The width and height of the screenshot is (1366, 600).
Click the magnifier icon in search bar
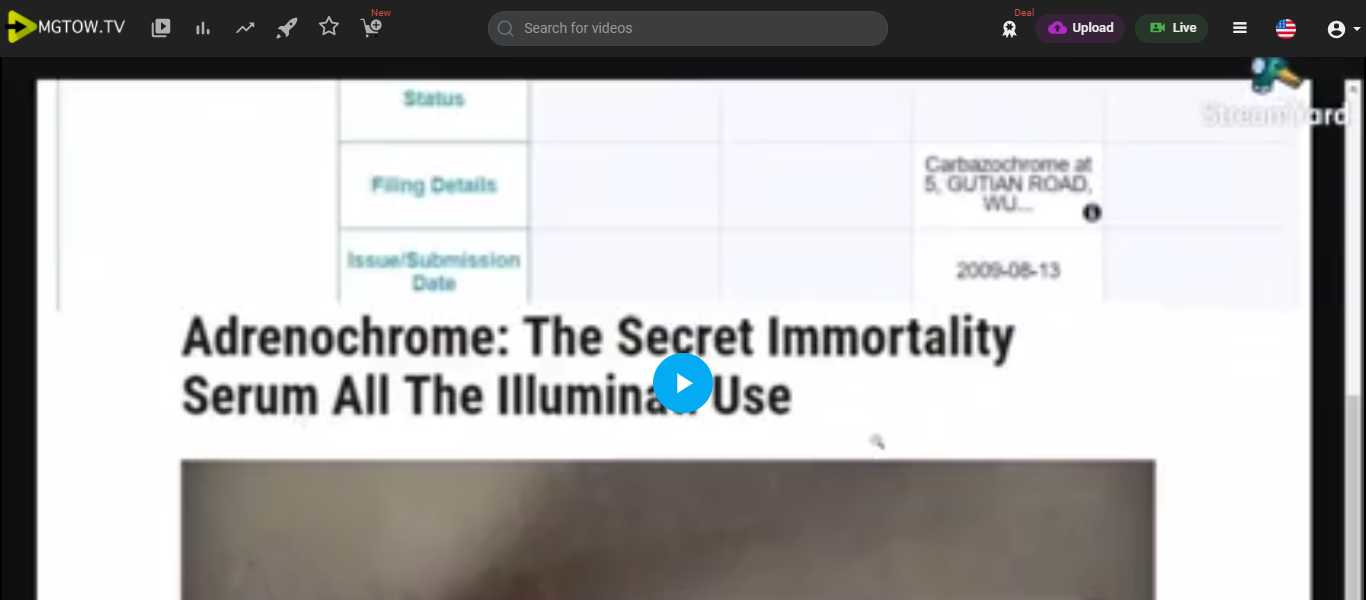tap(506, 28)
